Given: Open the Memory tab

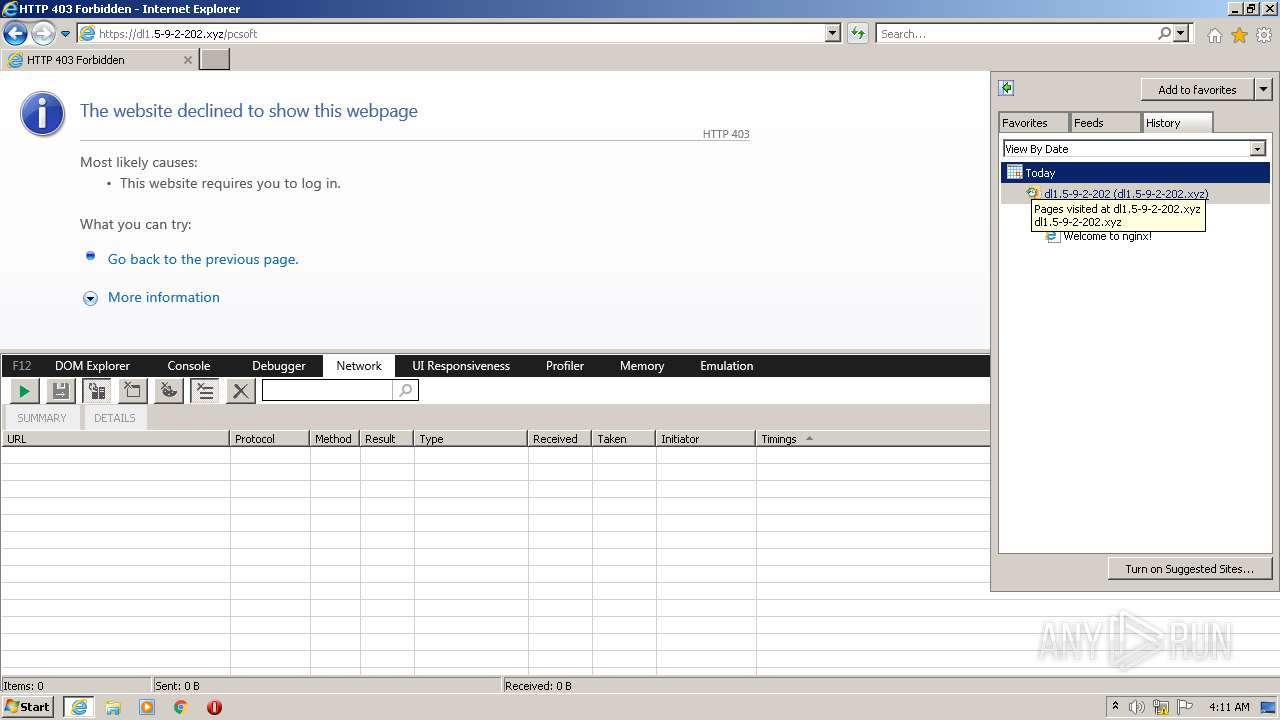Looking at the screenshot, I should pyautogui.click(x=642, y=366).
